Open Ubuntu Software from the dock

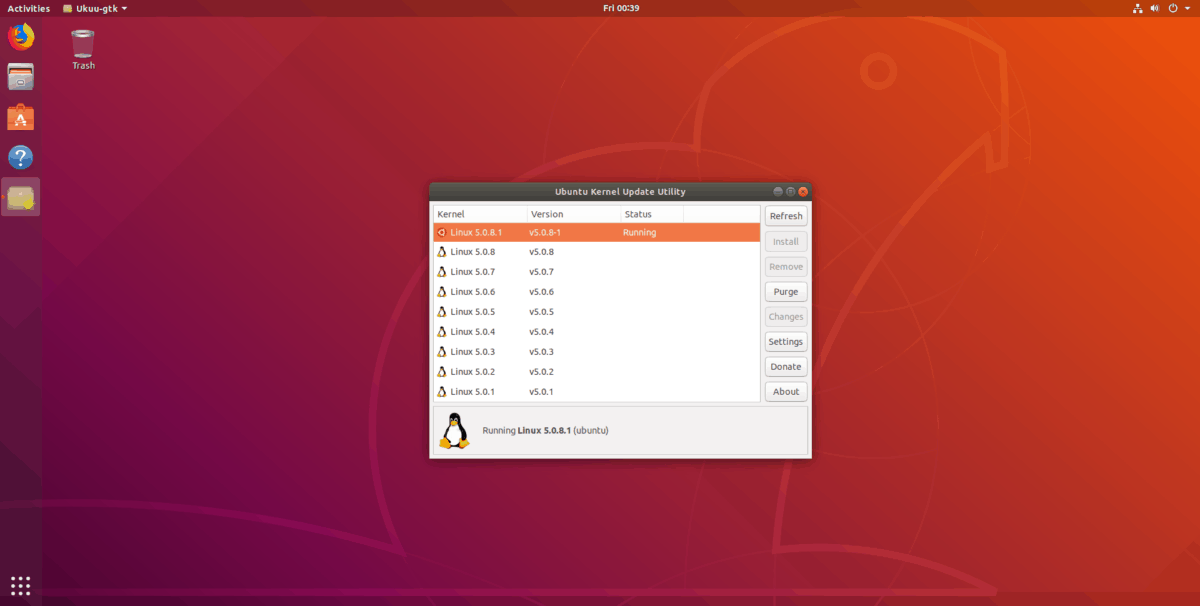[x=20, y=117]
